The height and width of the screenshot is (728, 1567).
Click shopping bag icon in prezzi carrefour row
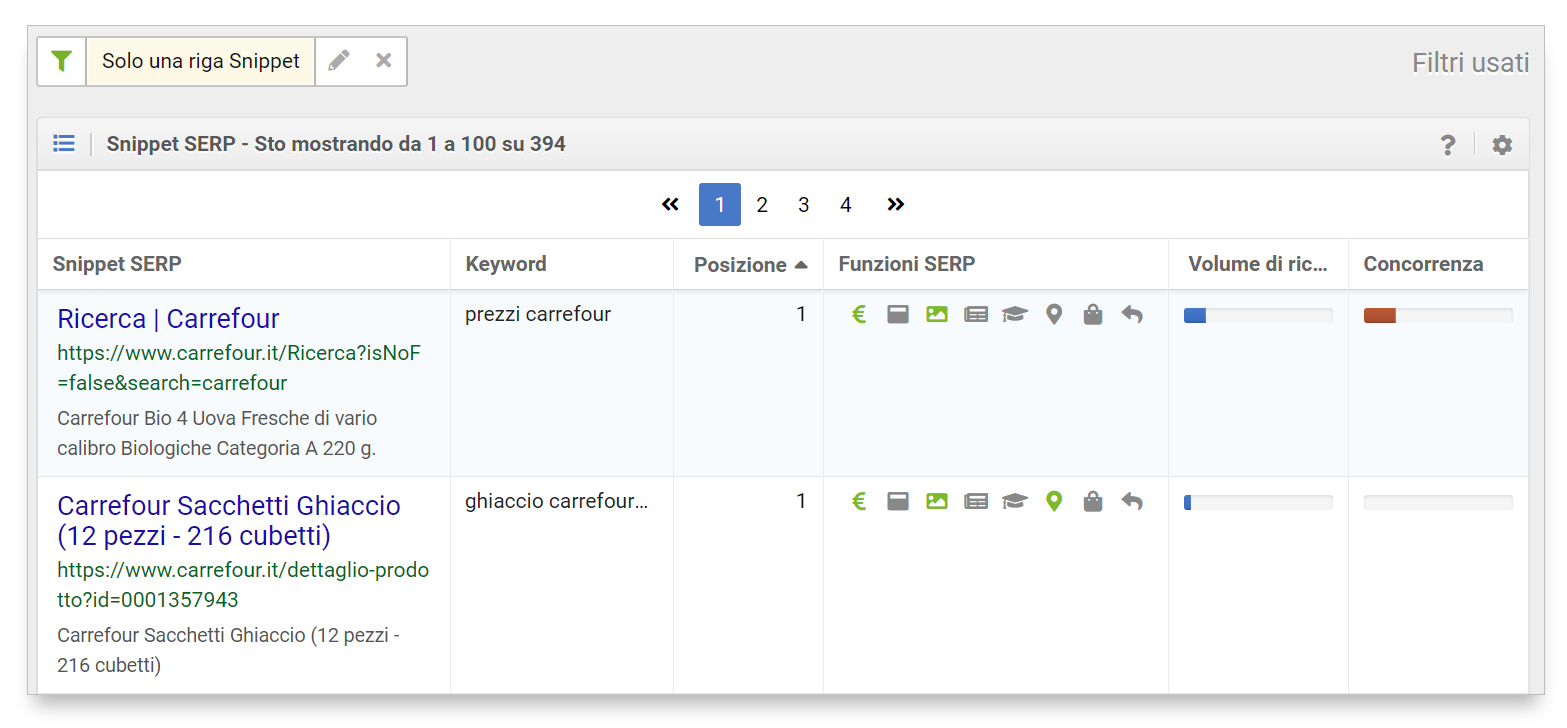pyautogui.click(x=1093, y=315)
